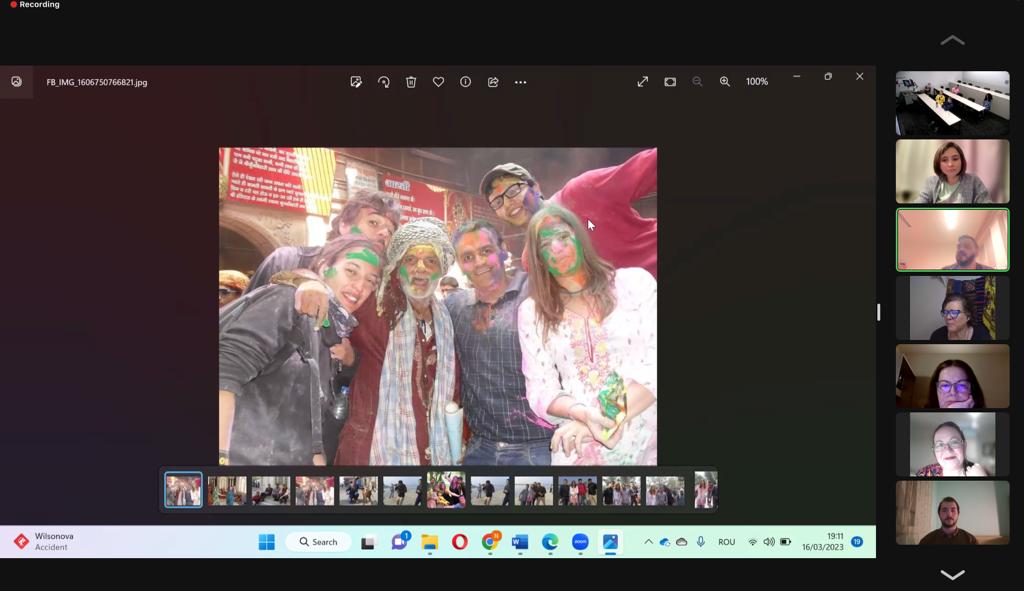1024x591 pixels.
Task: Show file info with the info icon
Action: pos(466,82)
